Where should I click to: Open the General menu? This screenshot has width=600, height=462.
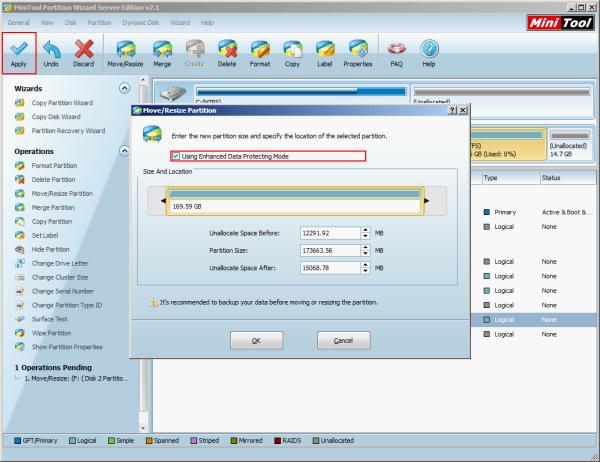(18, 23)
